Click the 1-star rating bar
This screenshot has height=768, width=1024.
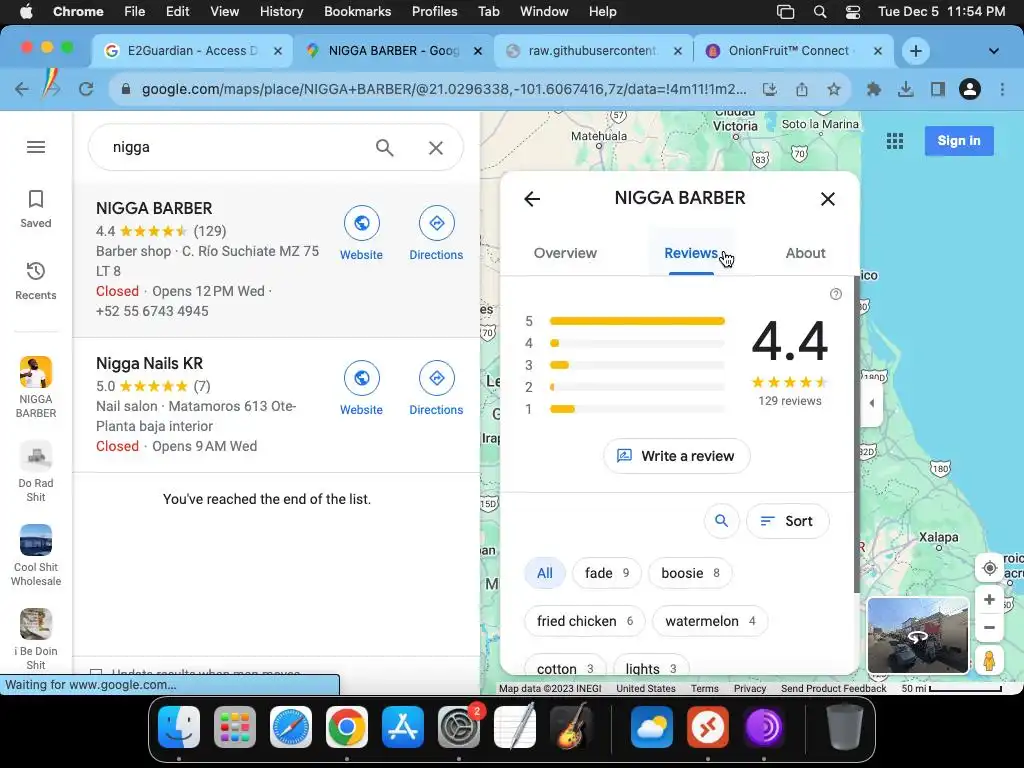637,409
